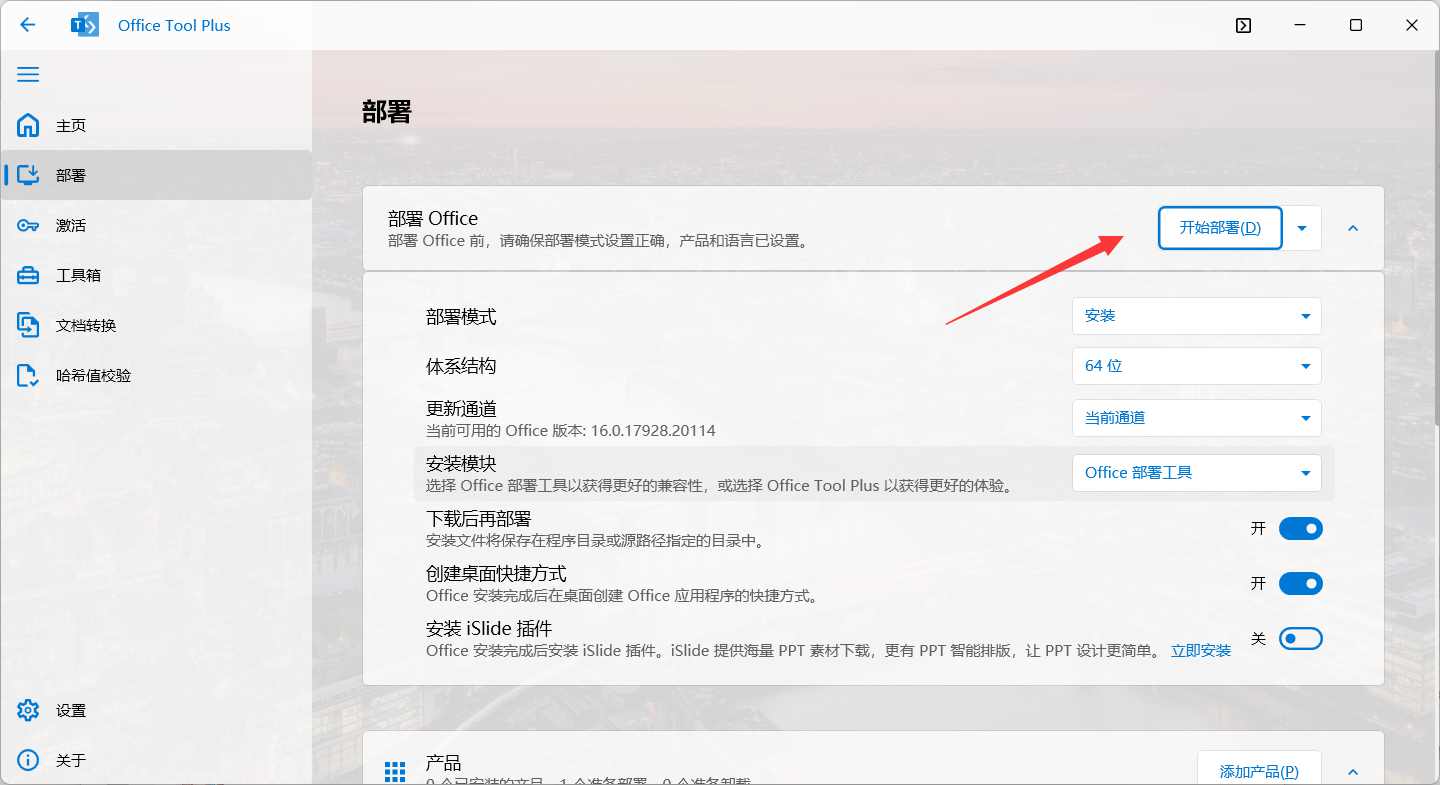This screenshot has height=785, width=1440.
Task: Click the 立即安装 link
Action: pyautogui.click(x=1201, y=651)
